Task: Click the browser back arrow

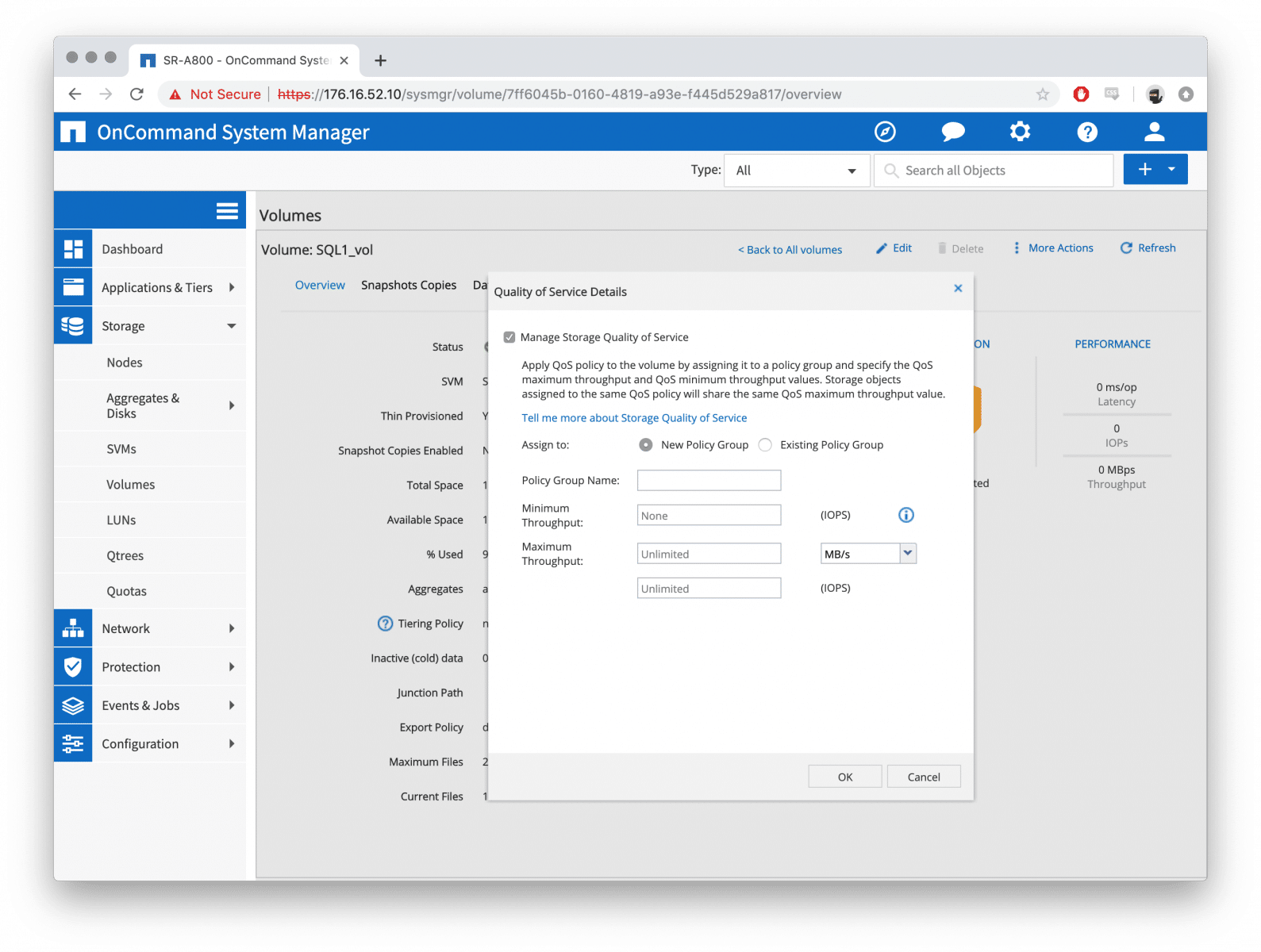Action: pyautogui.click(x=75, y=94)
